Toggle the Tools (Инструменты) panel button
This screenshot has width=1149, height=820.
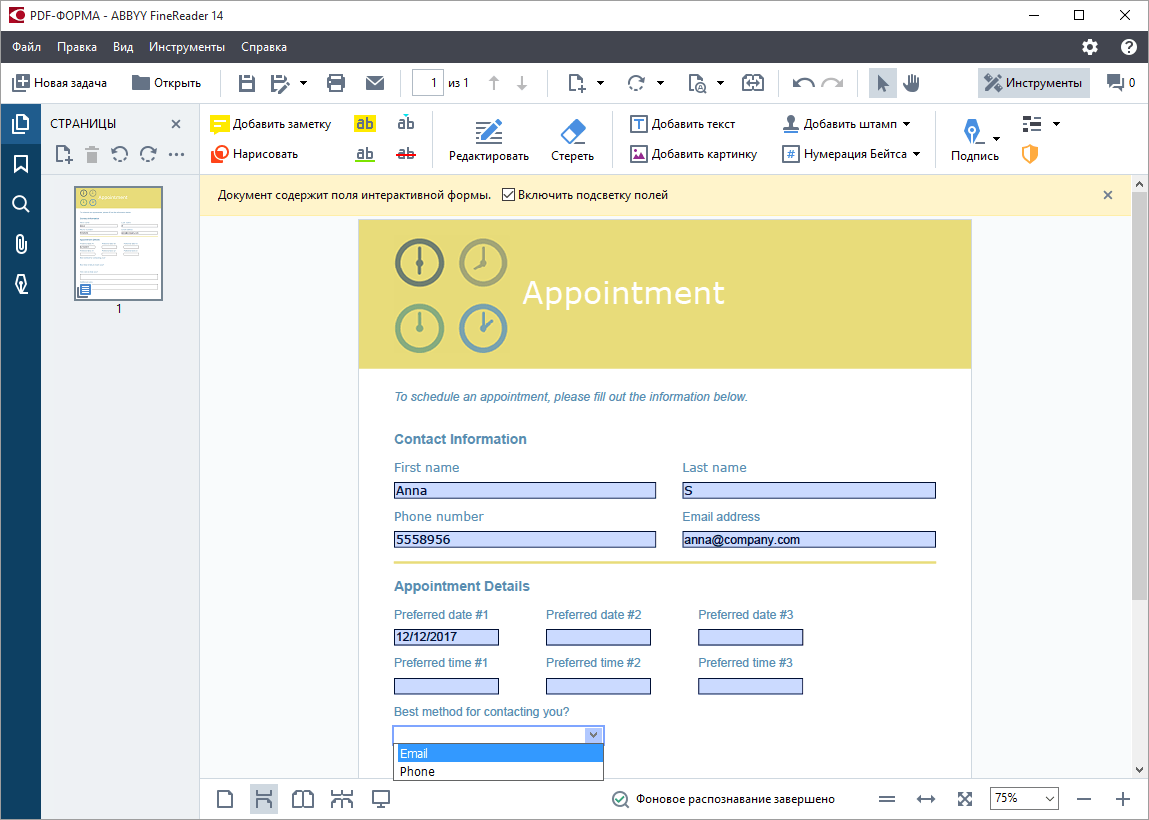[1033, 83]
